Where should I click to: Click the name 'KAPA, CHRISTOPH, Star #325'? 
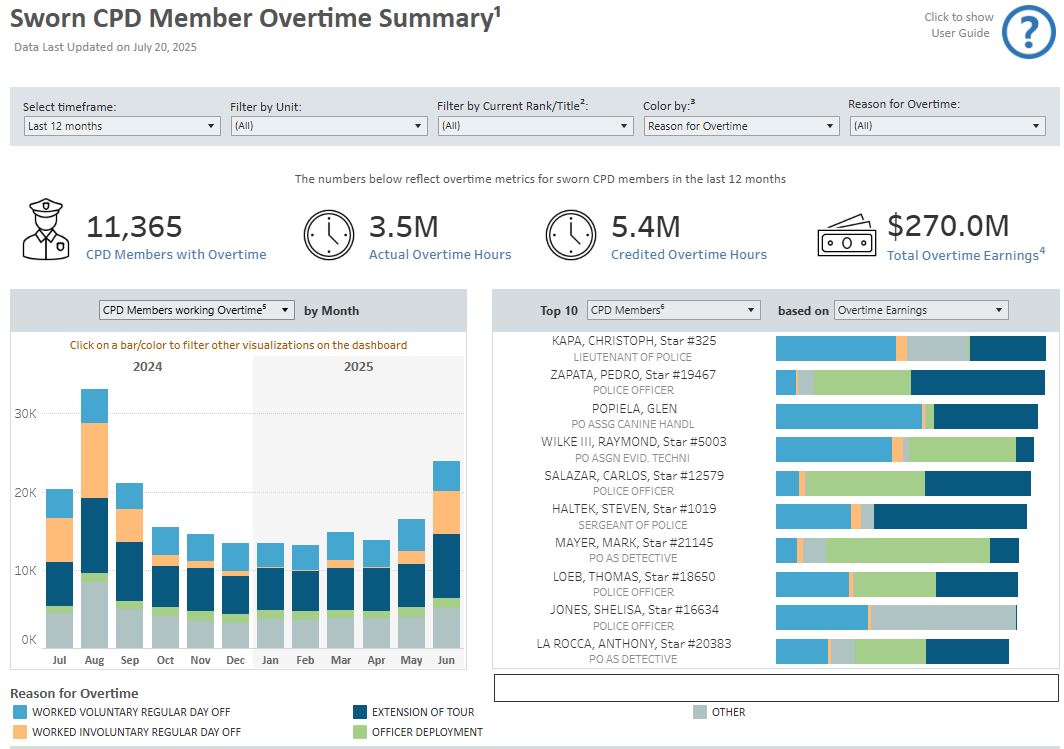pos(634,341)
